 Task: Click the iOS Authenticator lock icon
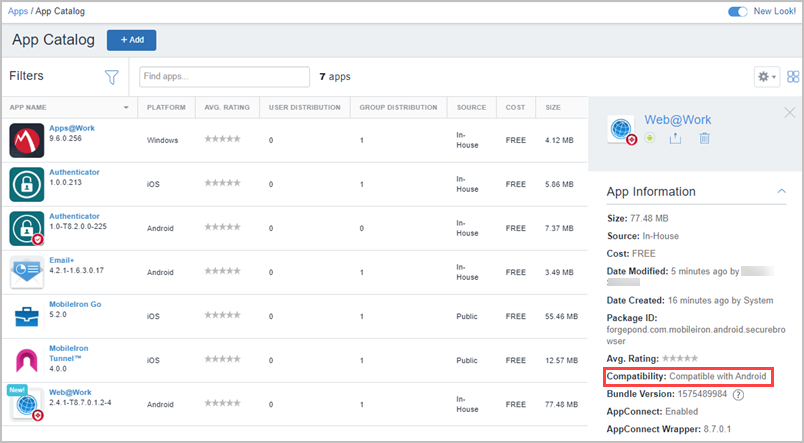pos(27,184)
